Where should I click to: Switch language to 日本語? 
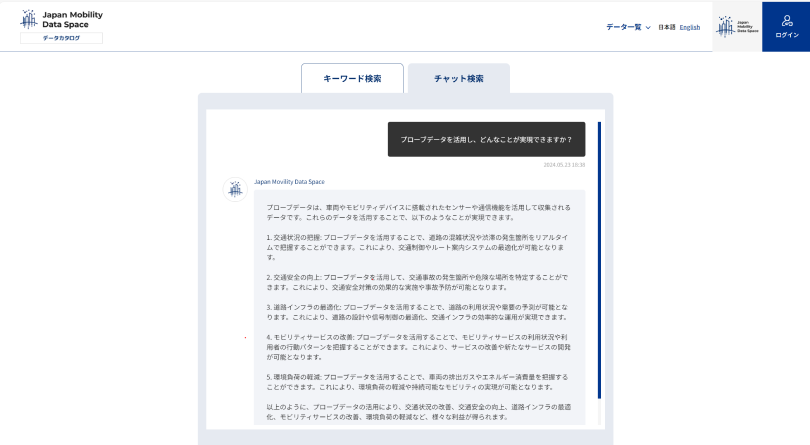tap(666, 28)
